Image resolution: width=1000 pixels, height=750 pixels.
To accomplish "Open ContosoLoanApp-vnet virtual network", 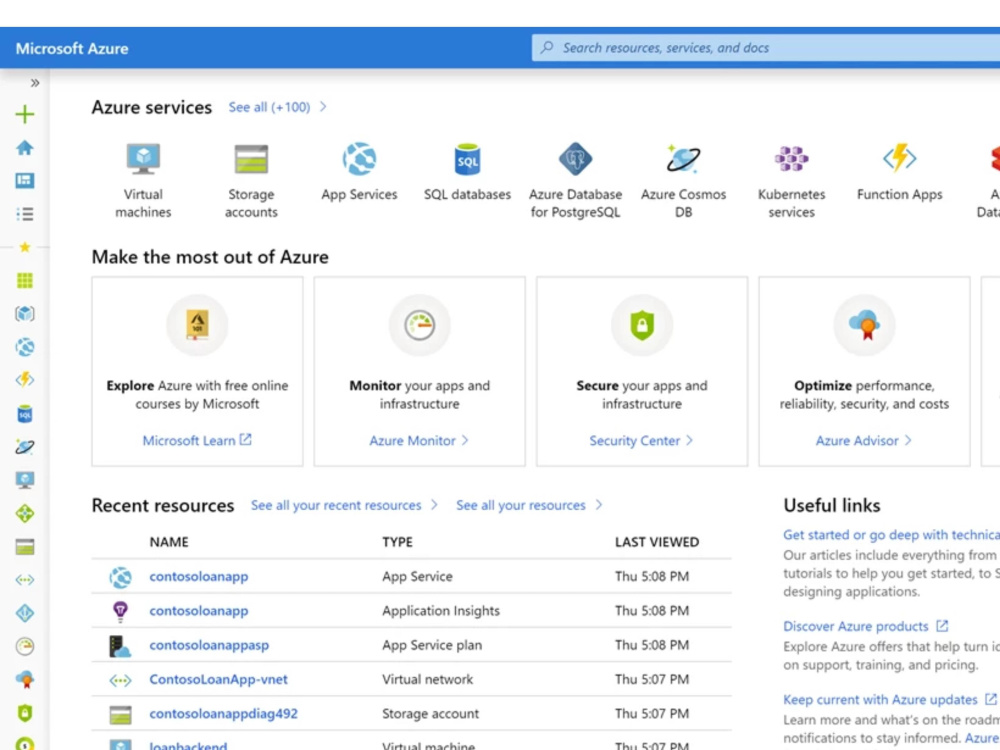I will click(x=219, y=679).
